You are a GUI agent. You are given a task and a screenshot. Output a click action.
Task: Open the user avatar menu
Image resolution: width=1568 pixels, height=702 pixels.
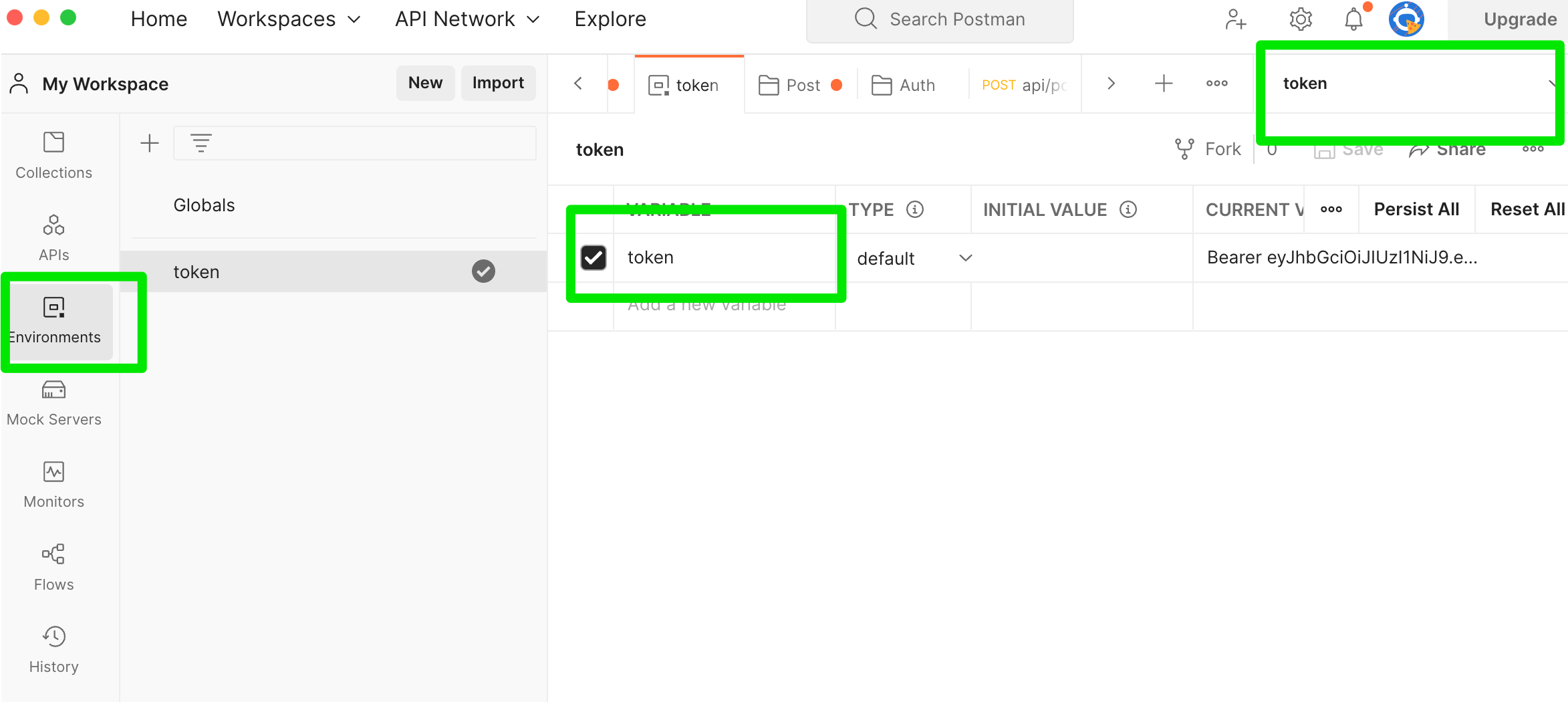coord(1406,19)
